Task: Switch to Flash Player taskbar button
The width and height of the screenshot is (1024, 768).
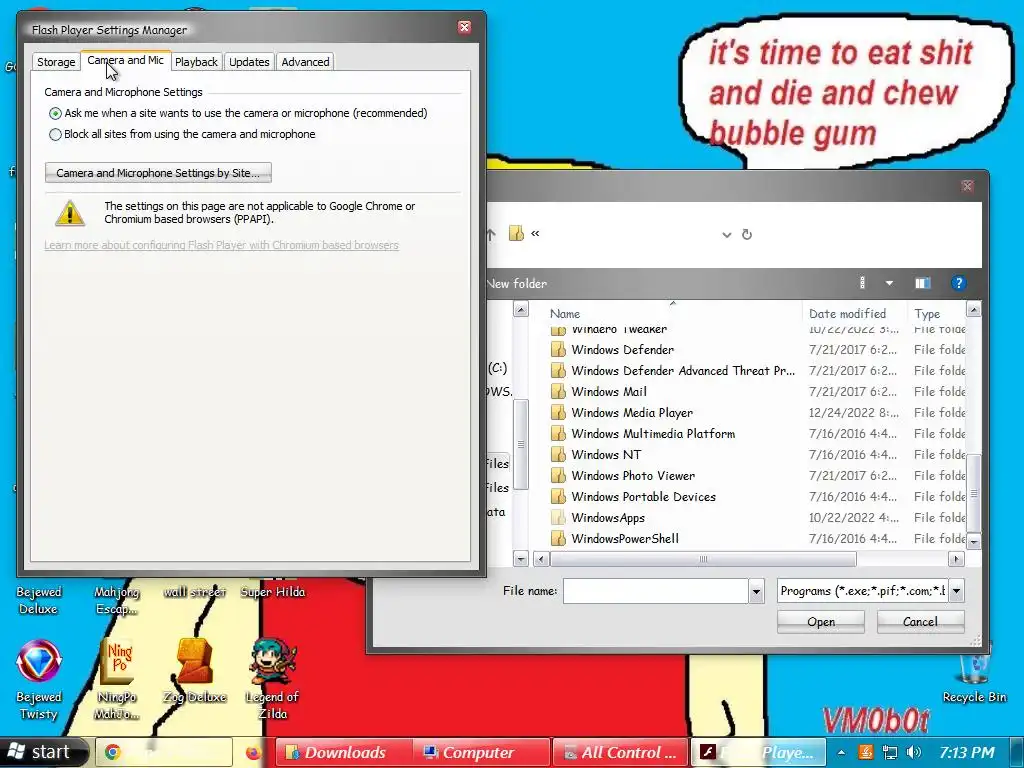Action: 758,752
